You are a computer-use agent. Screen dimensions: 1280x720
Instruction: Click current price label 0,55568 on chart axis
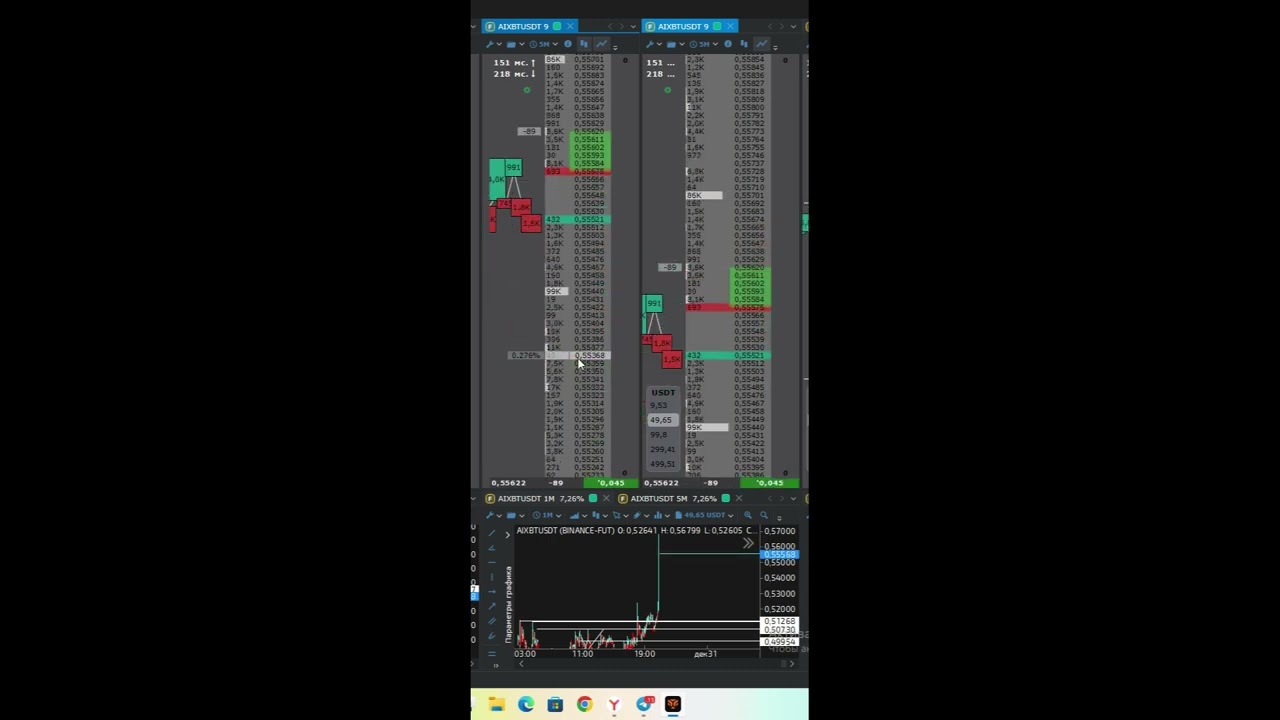780,555
